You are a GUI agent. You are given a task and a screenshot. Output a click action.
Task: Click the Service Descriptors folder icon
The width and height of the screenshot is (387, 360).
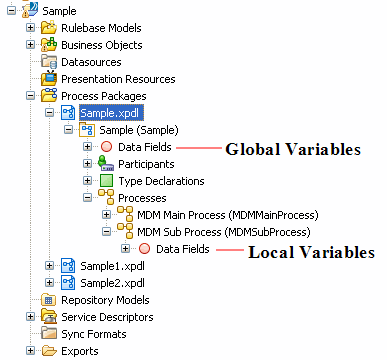(49, 316)
